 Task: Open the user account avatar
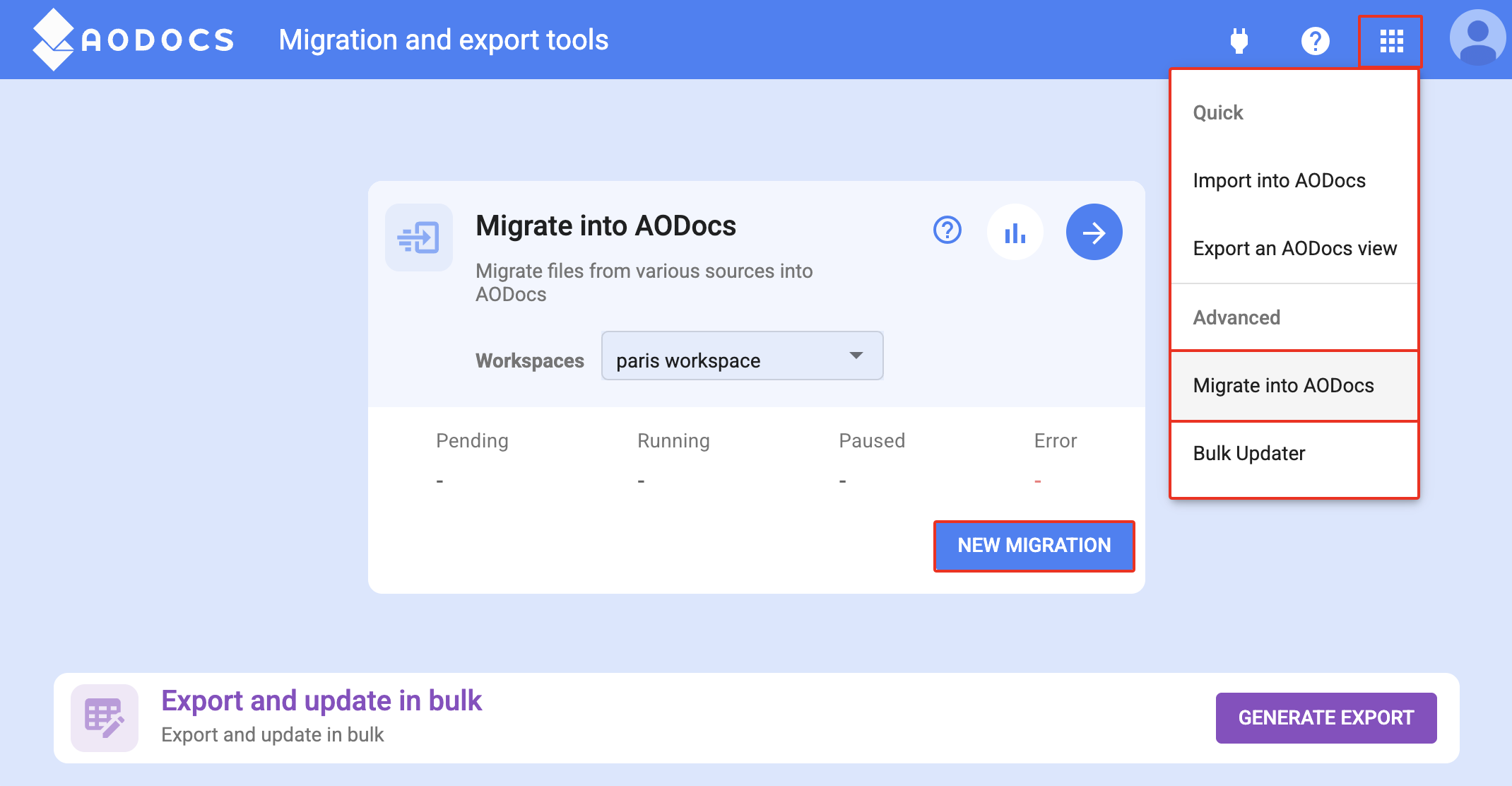[x=1477, y=39]
